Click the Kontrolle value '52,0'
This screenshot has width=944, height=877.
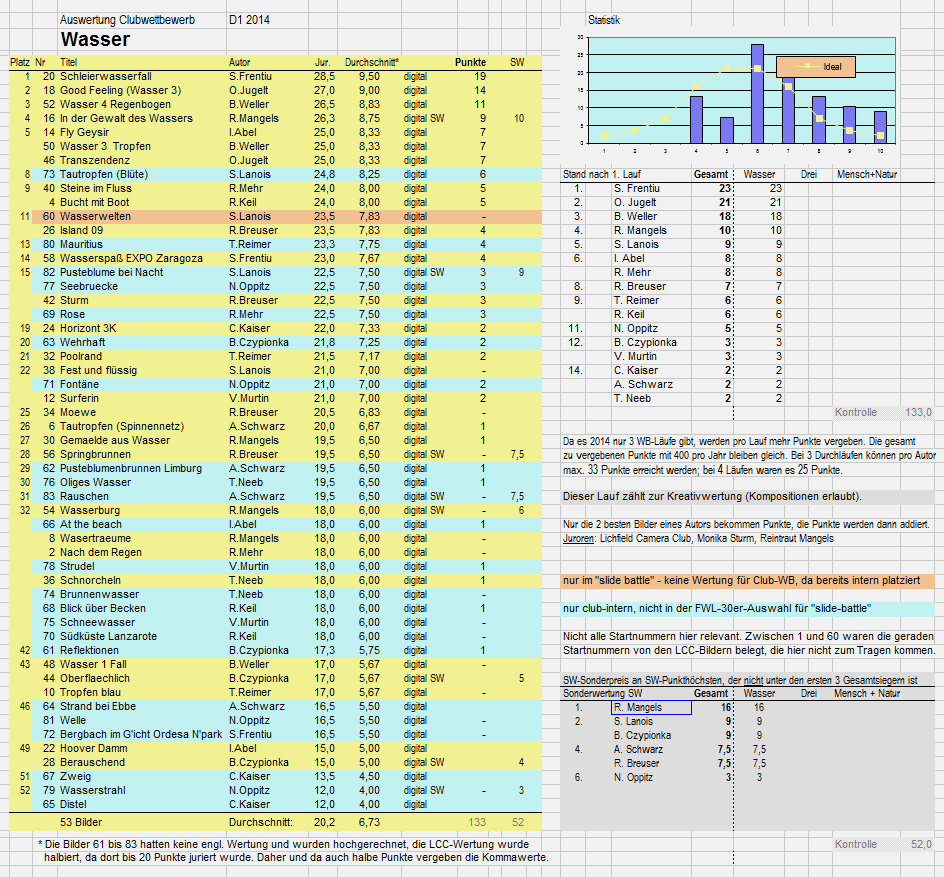[921, 844]
